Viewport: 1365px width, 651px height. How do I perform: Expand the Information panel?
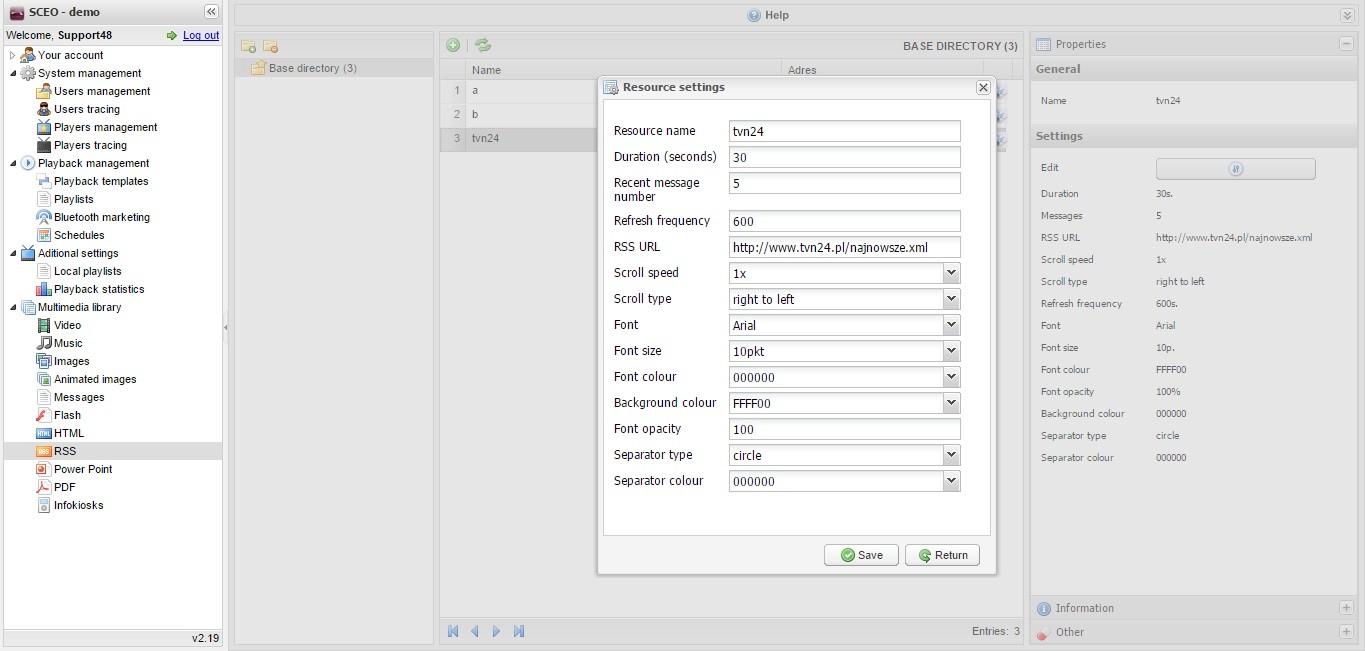click(x=1346, y=608)
